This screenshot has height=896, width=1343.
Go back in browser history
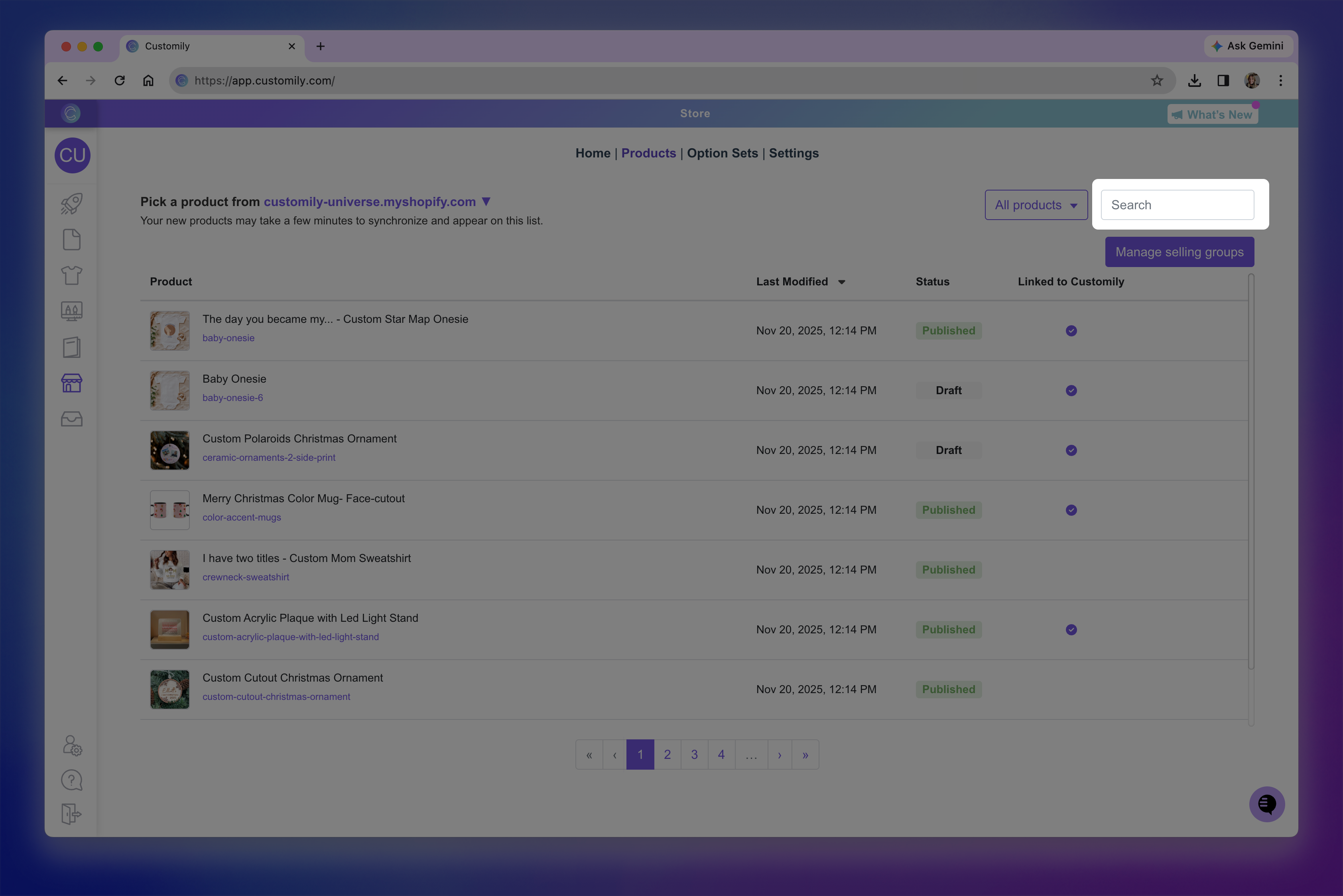pos(62,81)
